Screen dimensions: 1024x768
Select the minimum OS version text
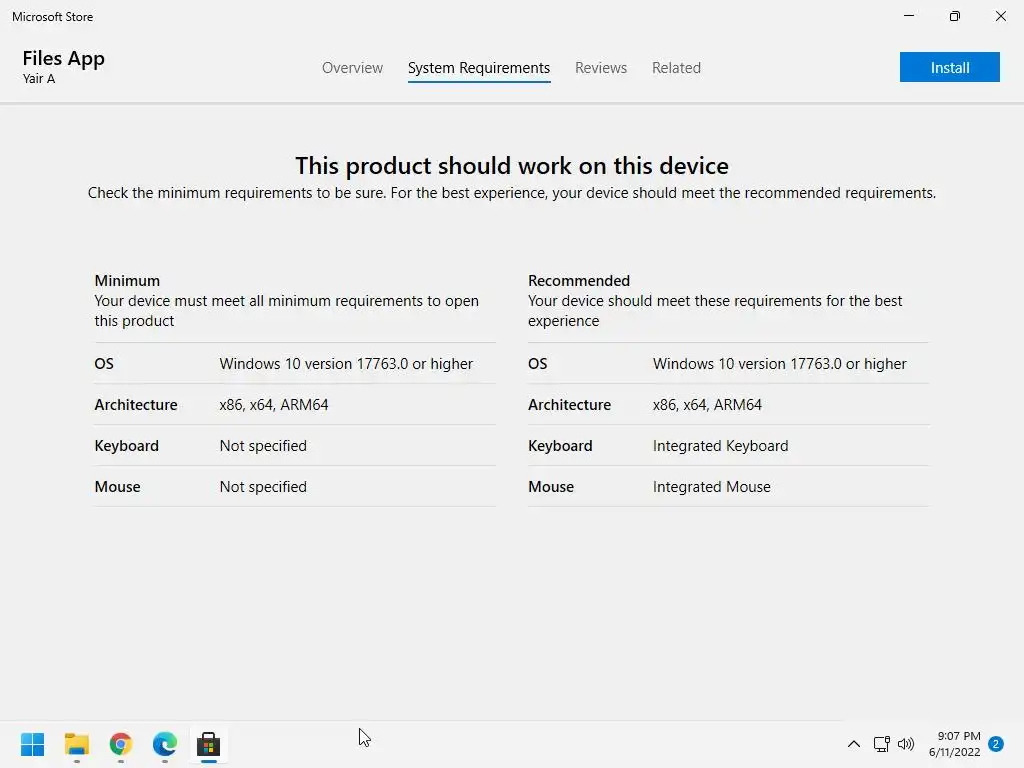tap(346, 364)
